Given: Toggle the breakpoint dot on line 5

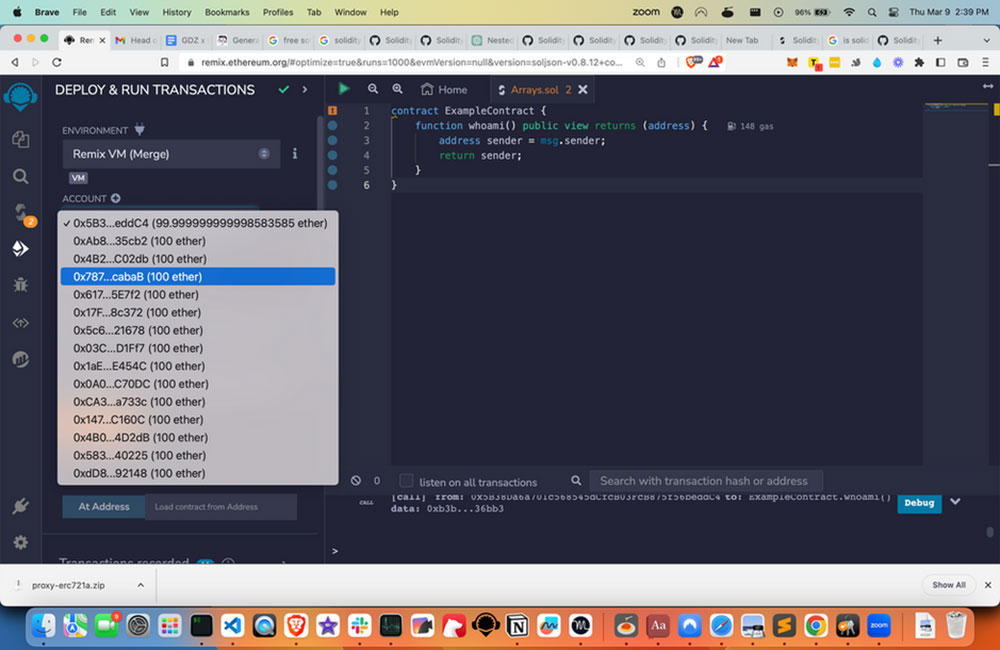Looking at the screenshot, I should coord(332,170).
